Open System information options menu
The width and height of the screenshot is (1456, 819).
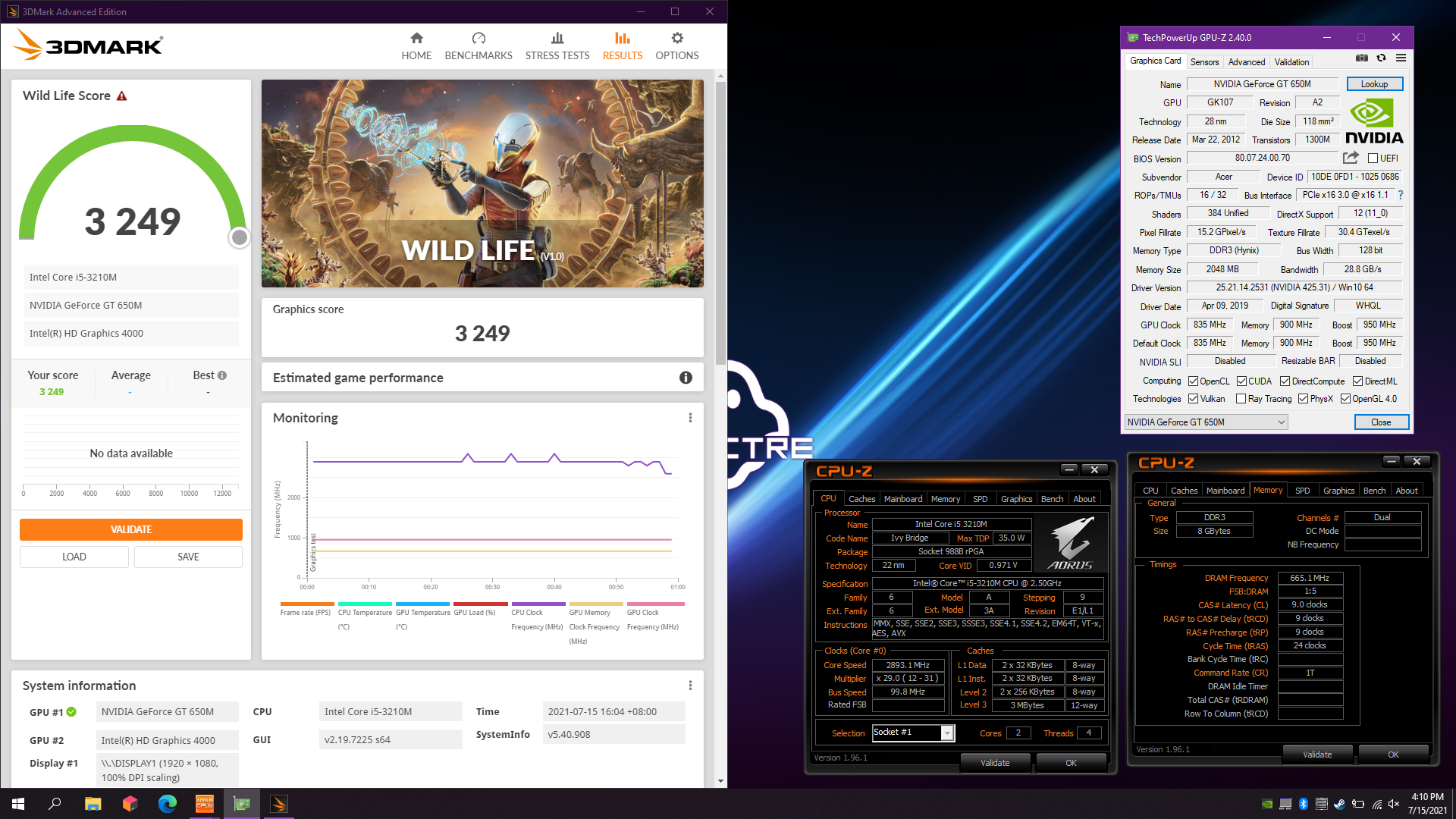pyautogui.click(x=690, y=686)
